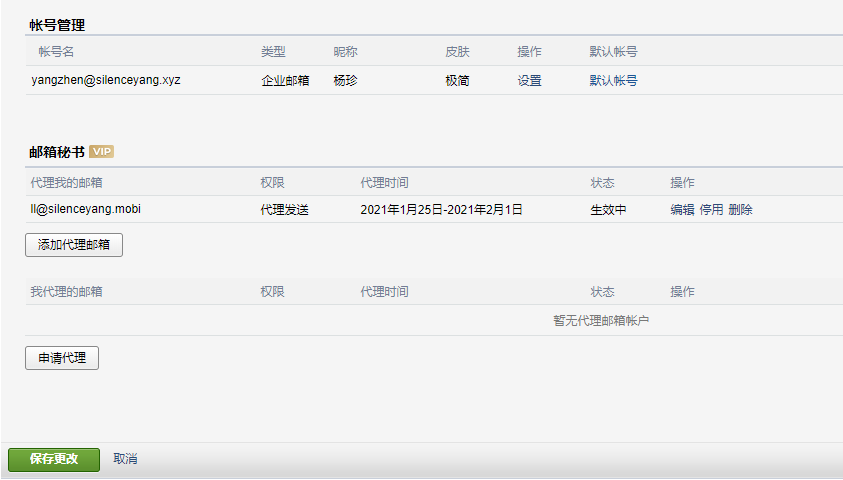The height and width of the screenshot is (480, 843).
Task: Click the 生效中 status text
Action: click(608, 210)
